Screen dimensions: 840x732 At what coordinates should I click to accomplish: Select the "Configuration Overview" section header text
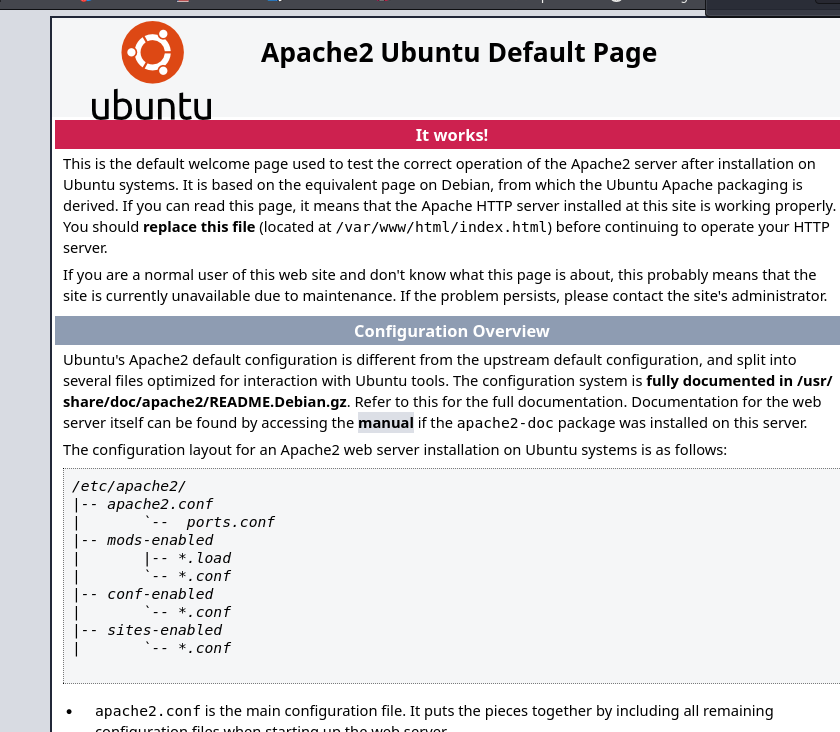452,331
